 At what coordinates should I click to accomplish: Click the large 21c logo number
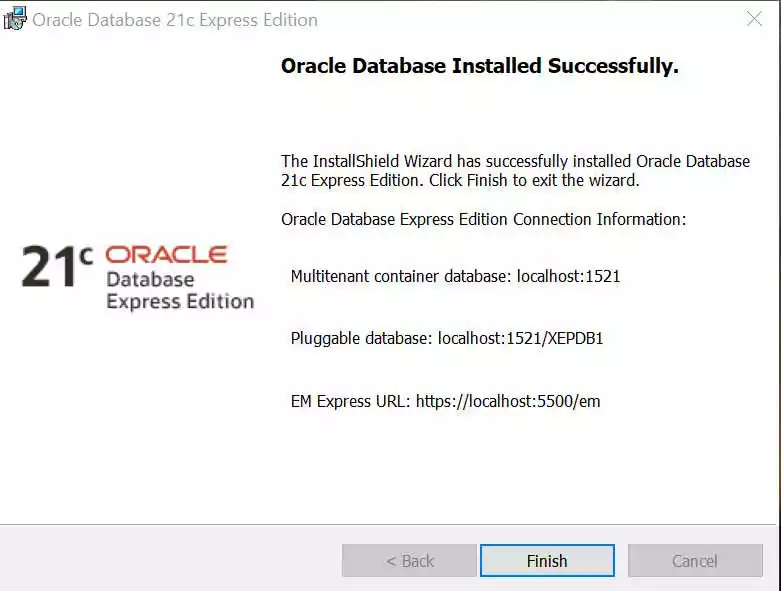pyautogui.click(x=48, y=269)
